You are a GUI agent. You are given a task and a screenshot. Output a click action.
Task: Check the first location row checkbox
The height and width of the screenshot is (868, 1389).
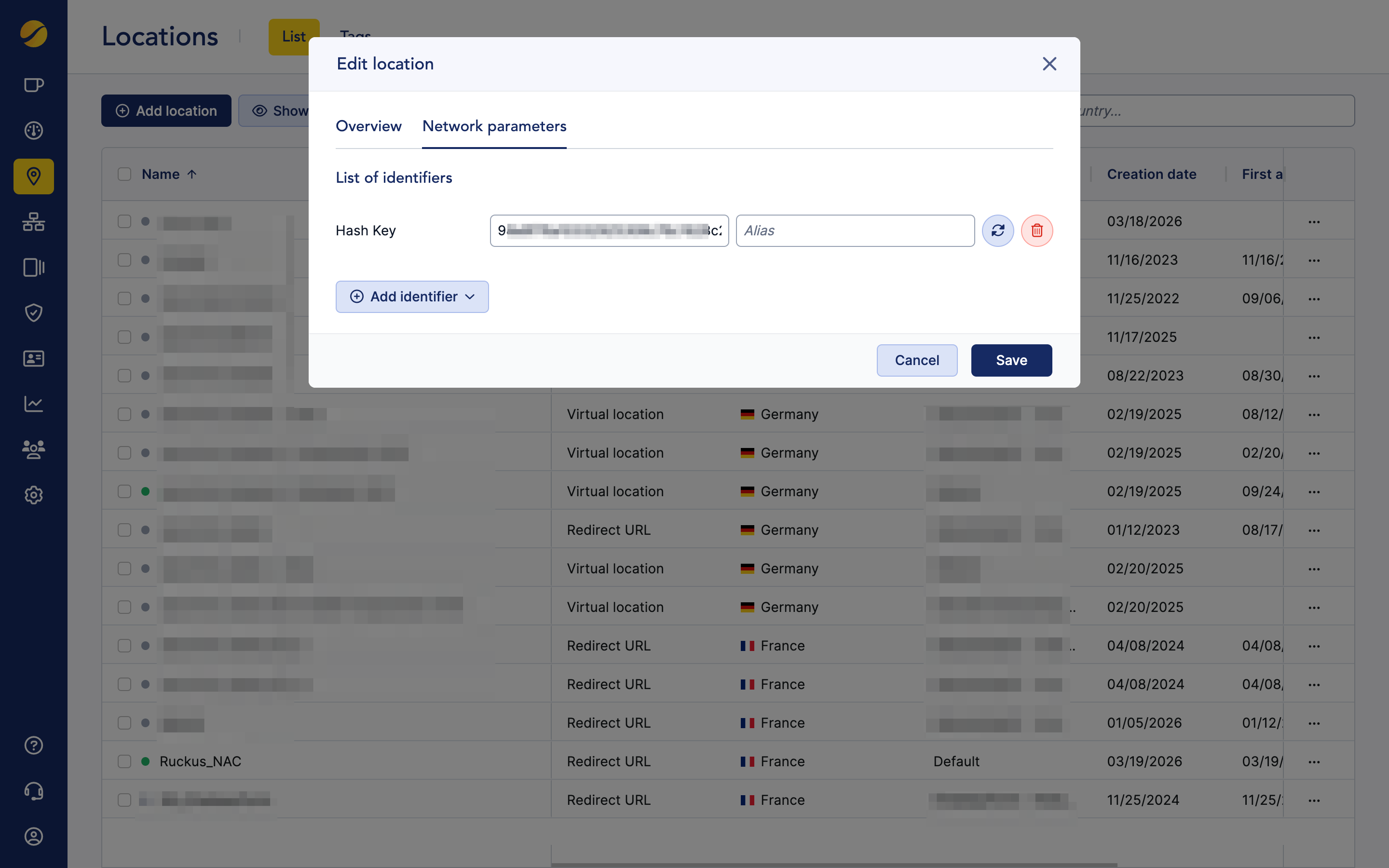(x=124, y=222)
